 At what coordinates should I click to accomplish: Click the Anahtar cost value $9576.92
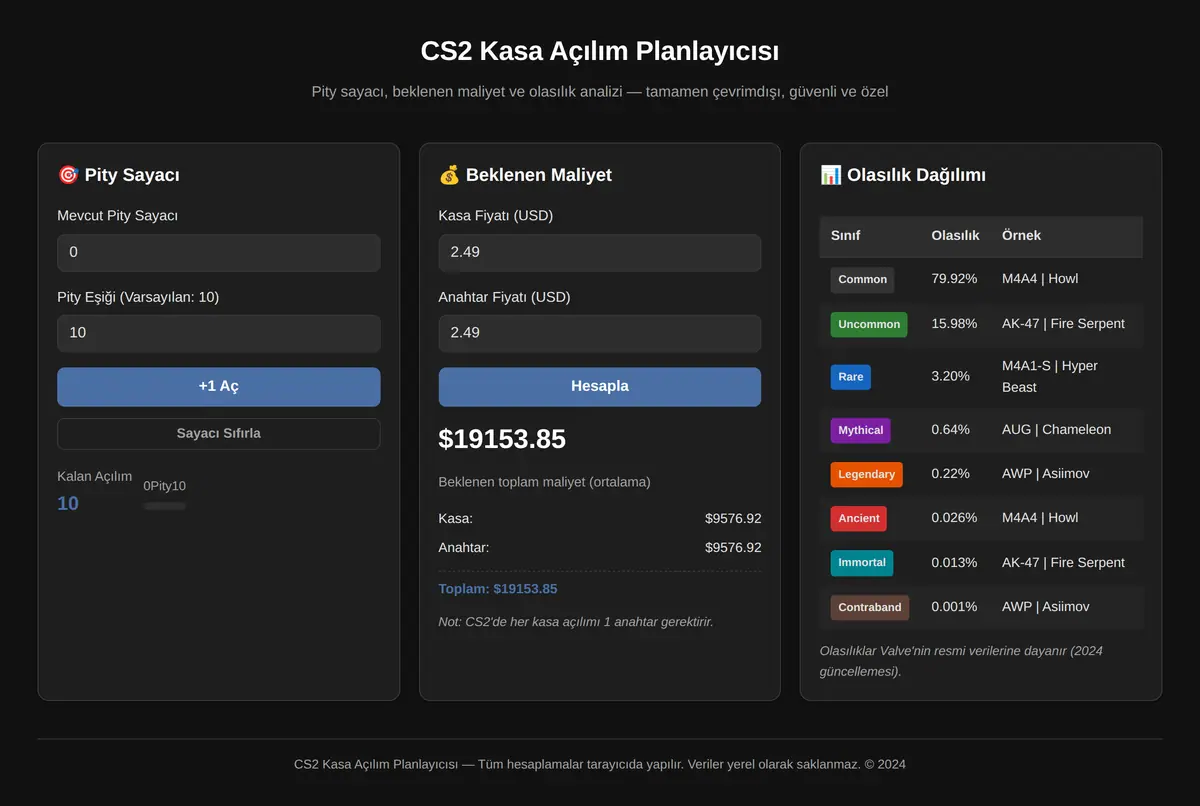[733, 548]
